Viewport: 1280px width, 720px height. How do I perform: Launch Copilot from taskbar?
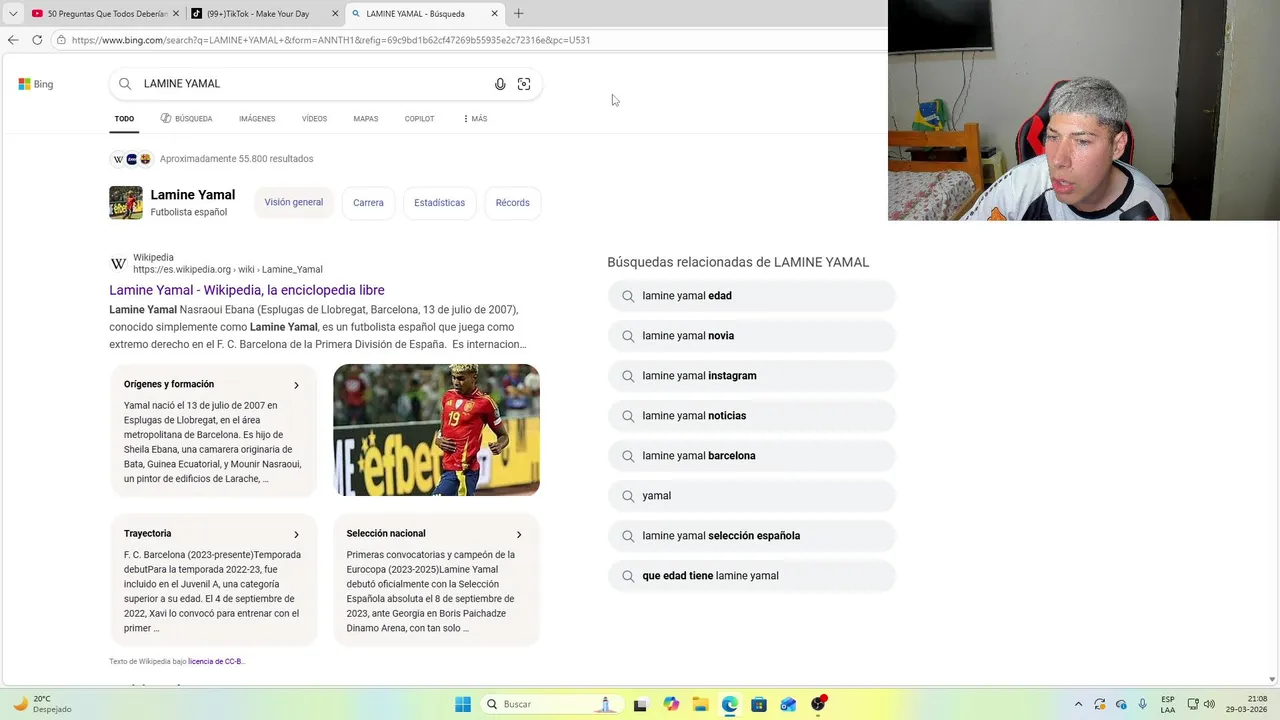tap(671, 704)
